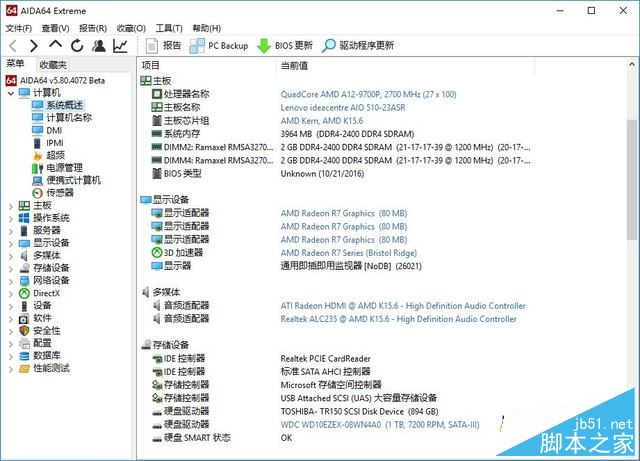The width and height of the screenshot is (640, 461).
Task: Click the 配置 icon in tree
Action: pyautogui.click(x=24, y=343)
